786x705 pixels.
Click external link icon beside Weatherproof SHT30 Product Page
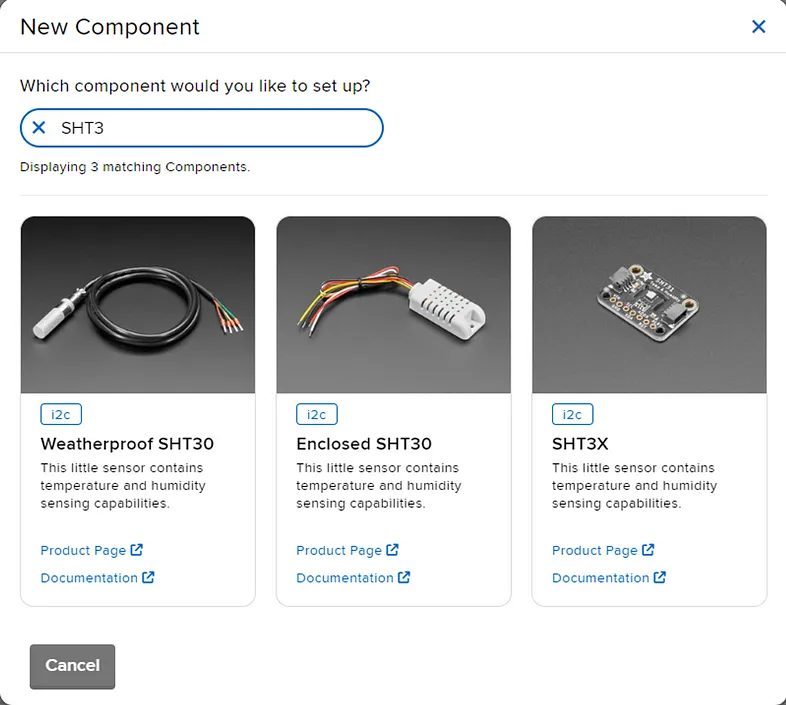tap(137, 550)
